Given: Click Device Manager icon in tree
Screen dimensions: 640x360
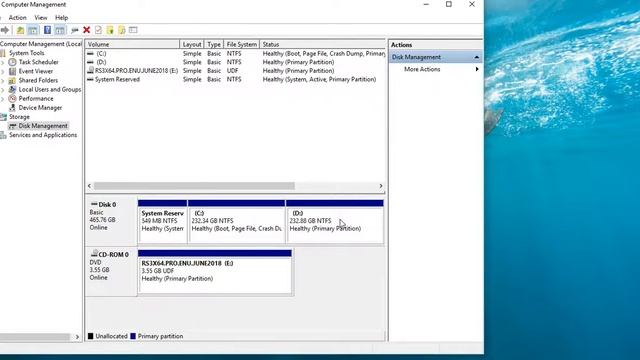Looking at the screenshot, I should pos(12,108).
